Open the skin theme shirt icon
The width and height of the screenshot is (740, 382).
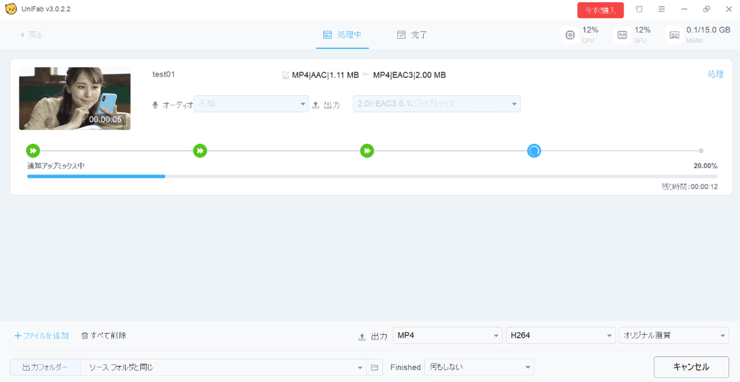point(639,9)
